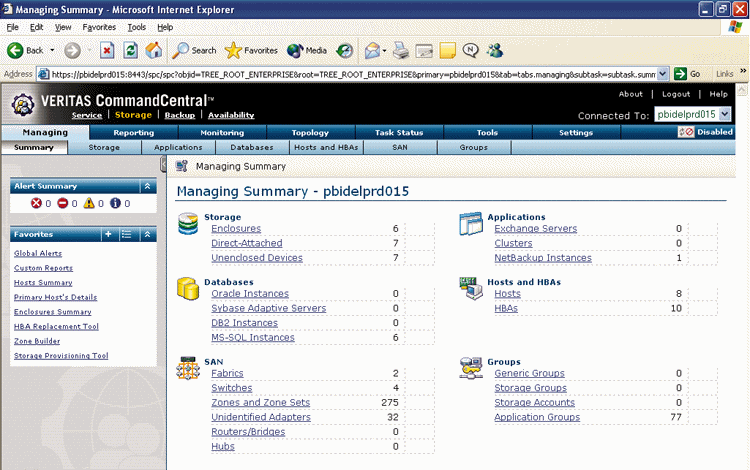Viewport: 750px width, 470px height.
Task: Click the Logout link
Action: (x=676, y=94)
